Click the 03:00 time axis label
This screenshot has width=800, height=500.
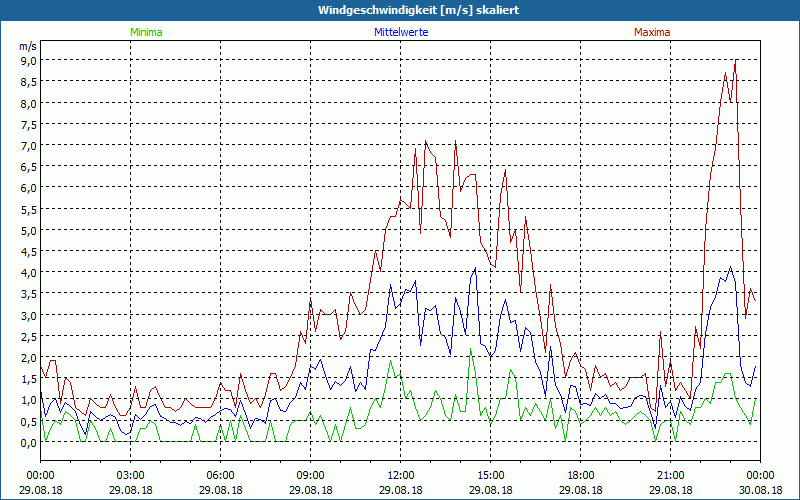131,476
